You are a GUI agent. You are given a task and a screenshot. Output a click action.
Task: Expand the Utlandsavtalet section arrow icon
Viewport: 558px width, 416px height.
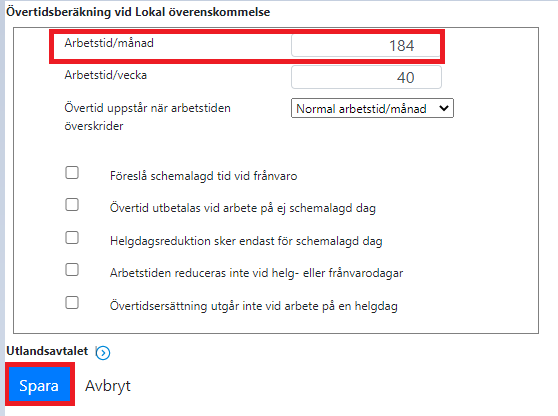pos(103,353)
